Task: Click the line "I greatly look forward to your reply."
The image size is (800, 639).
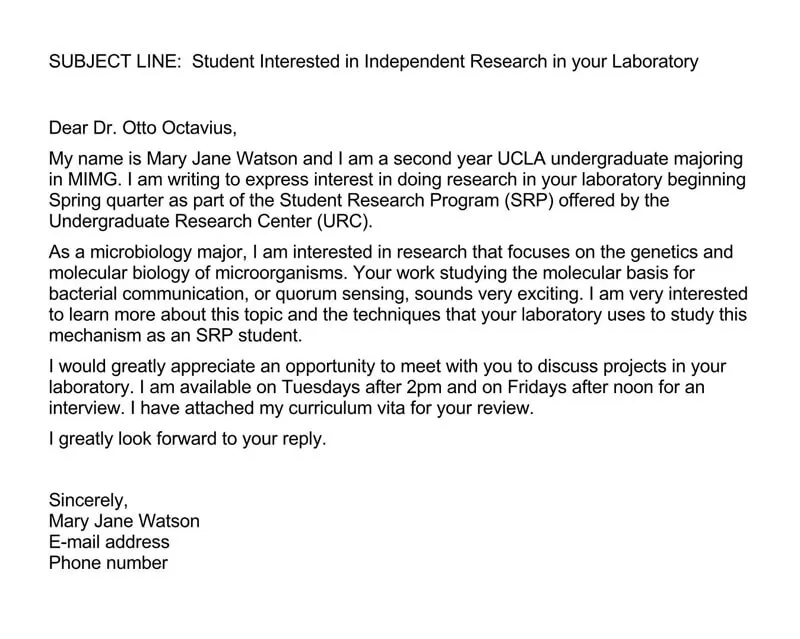Action: click(188, 439)
